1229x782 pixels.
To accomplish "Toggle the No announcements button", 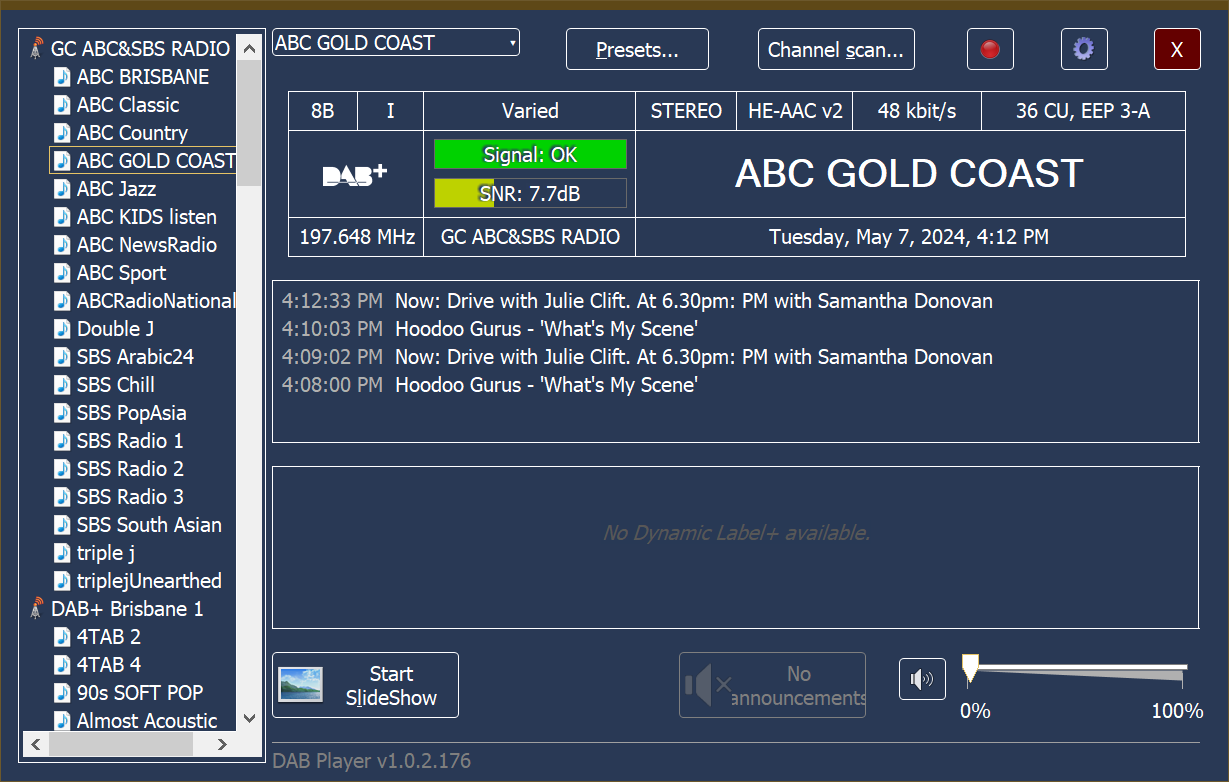I will tap(772, 685).
